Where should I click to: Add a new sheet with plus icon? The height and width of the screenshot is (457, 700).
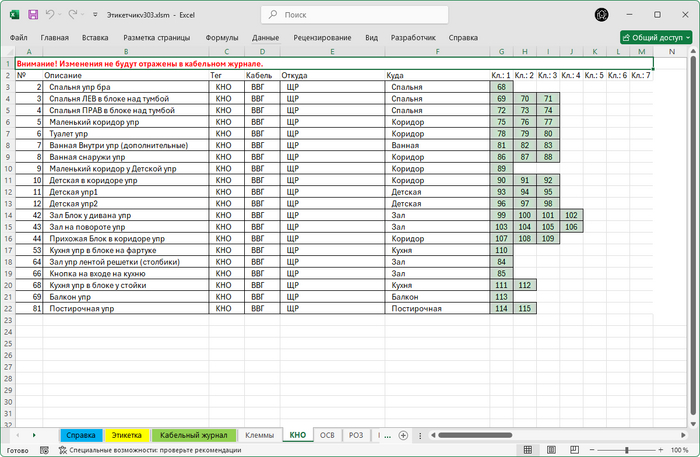click(403, 435)
